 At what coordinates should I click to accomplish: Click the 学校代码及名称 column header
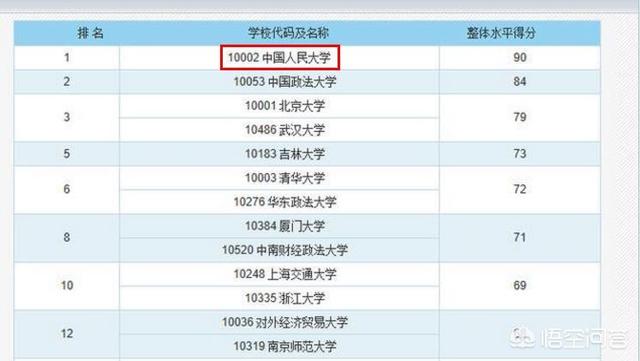[288, 33]
